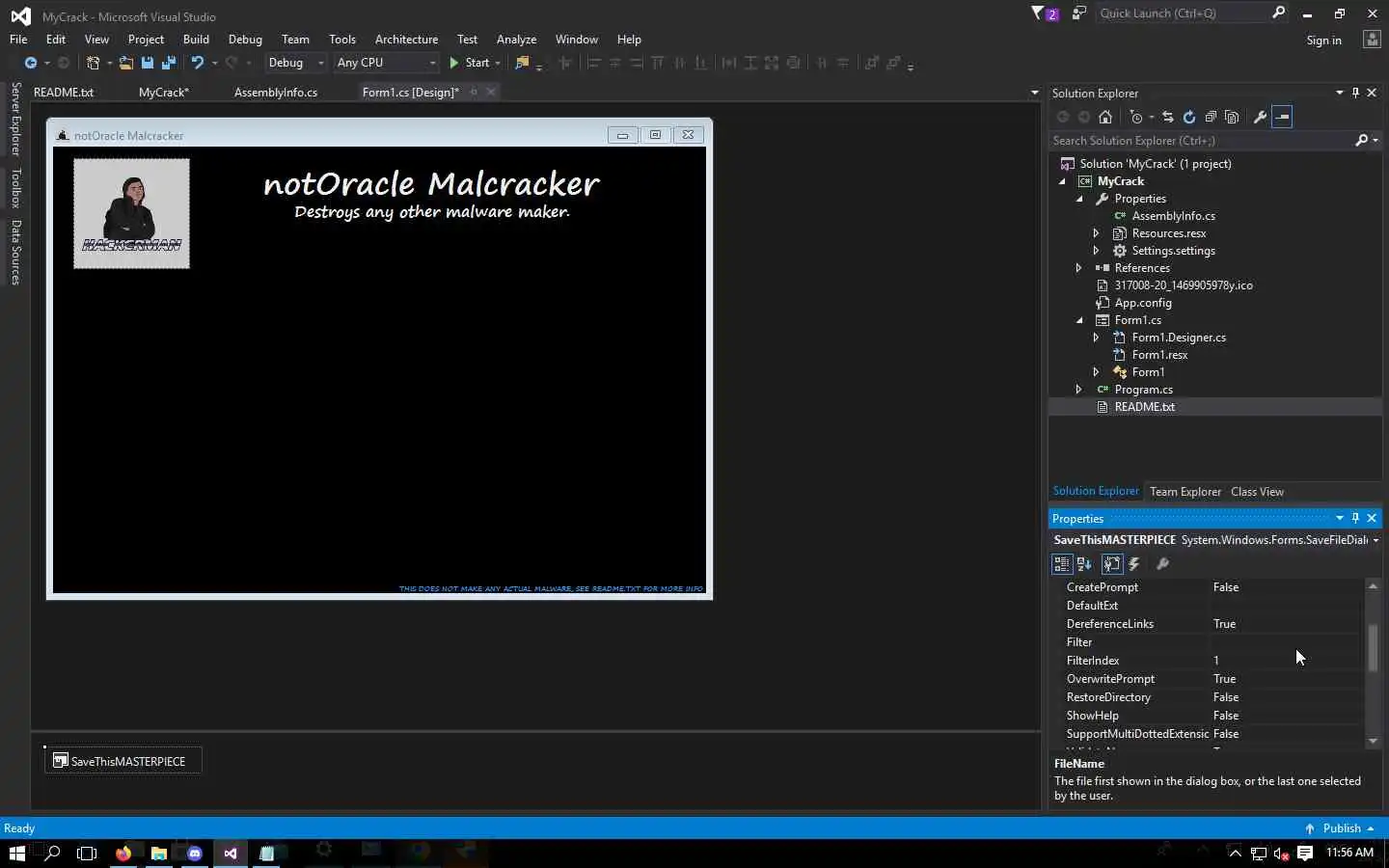The width and height of the screenshot is (1389, 868).
Task: Click the Quick Launch search field
Action: [x=1184, y=14]
